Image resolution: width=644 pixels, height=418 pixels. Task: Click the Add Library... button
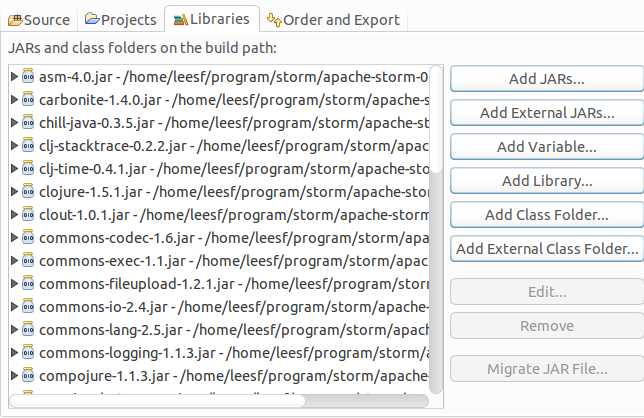click(547, 181)
